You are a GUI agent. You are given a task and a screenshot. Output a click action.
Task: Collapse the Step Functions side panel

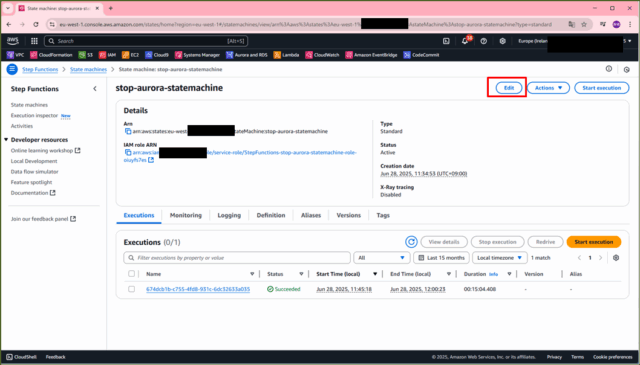(95, 89)
